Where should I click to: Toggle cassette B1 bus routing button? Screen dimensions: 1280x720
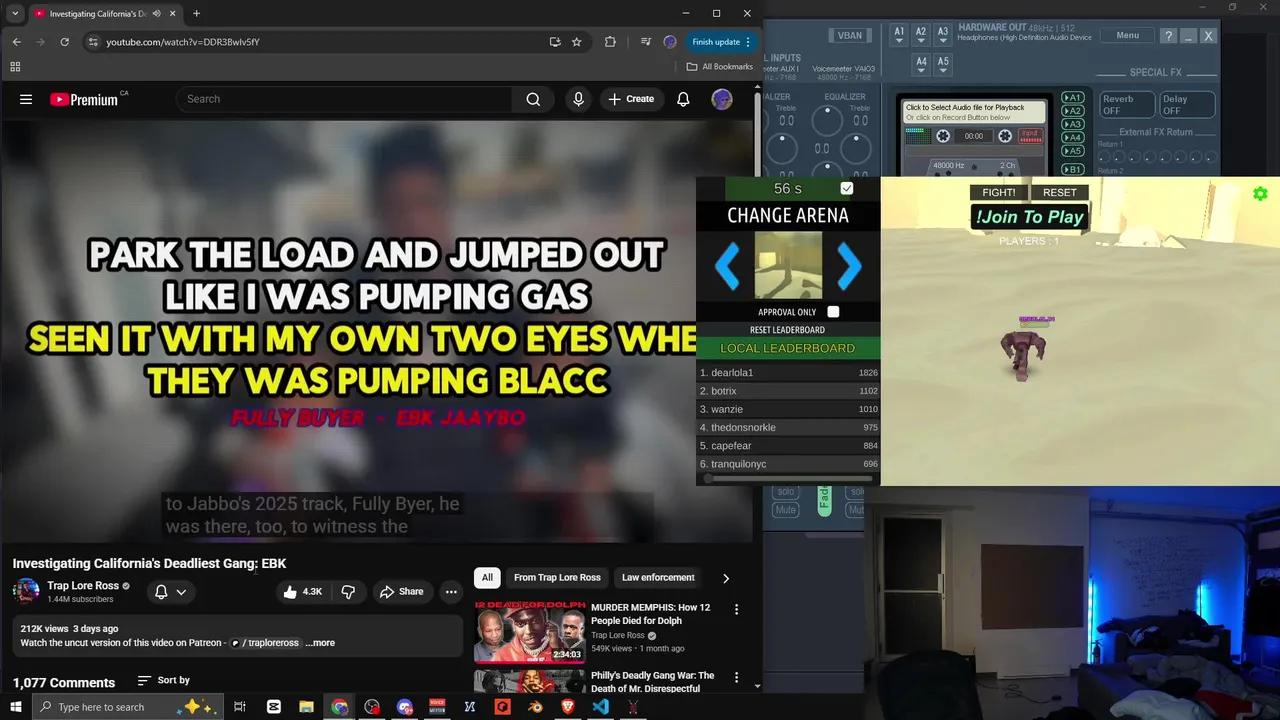point(1072,170)
